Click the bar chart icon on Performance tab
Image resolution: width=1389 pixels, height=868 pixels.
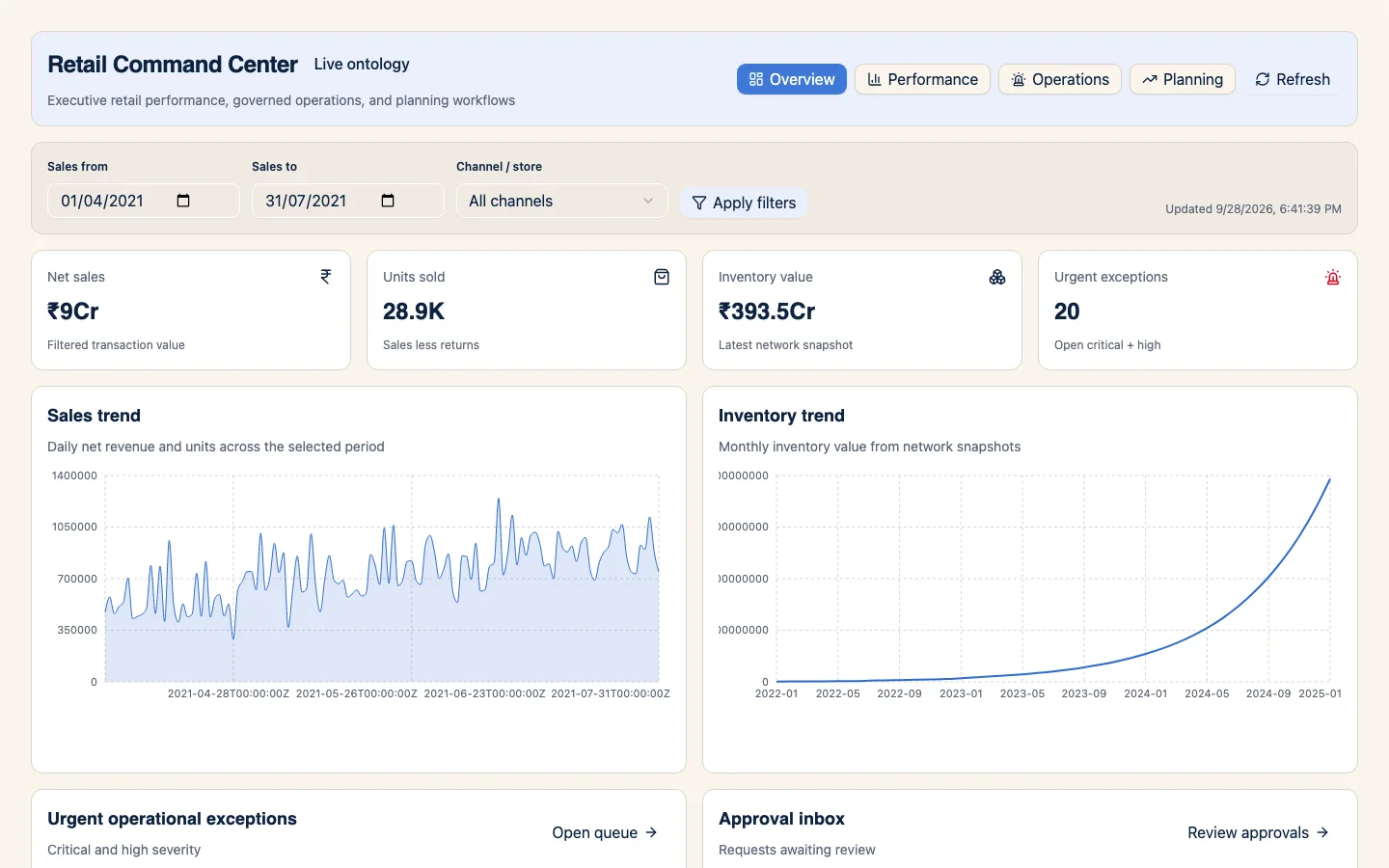pos(874,79)
